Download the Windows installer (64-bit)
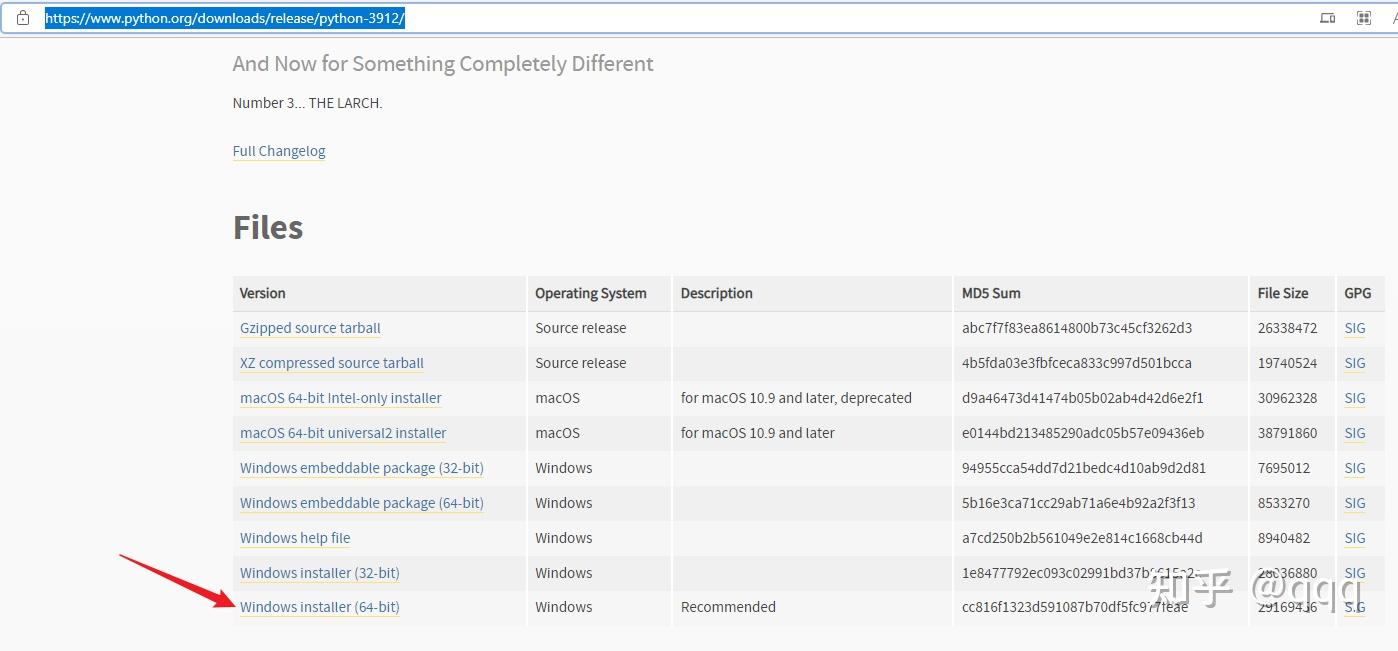The image size is (1398, 651). click(x=319, y=607)
